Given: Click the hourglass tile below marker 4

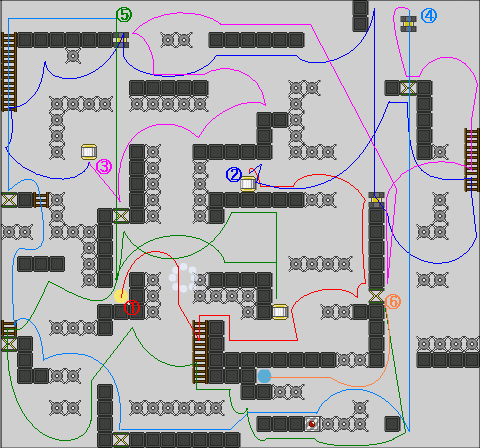Looking at the screenshot, I should 408,88.
